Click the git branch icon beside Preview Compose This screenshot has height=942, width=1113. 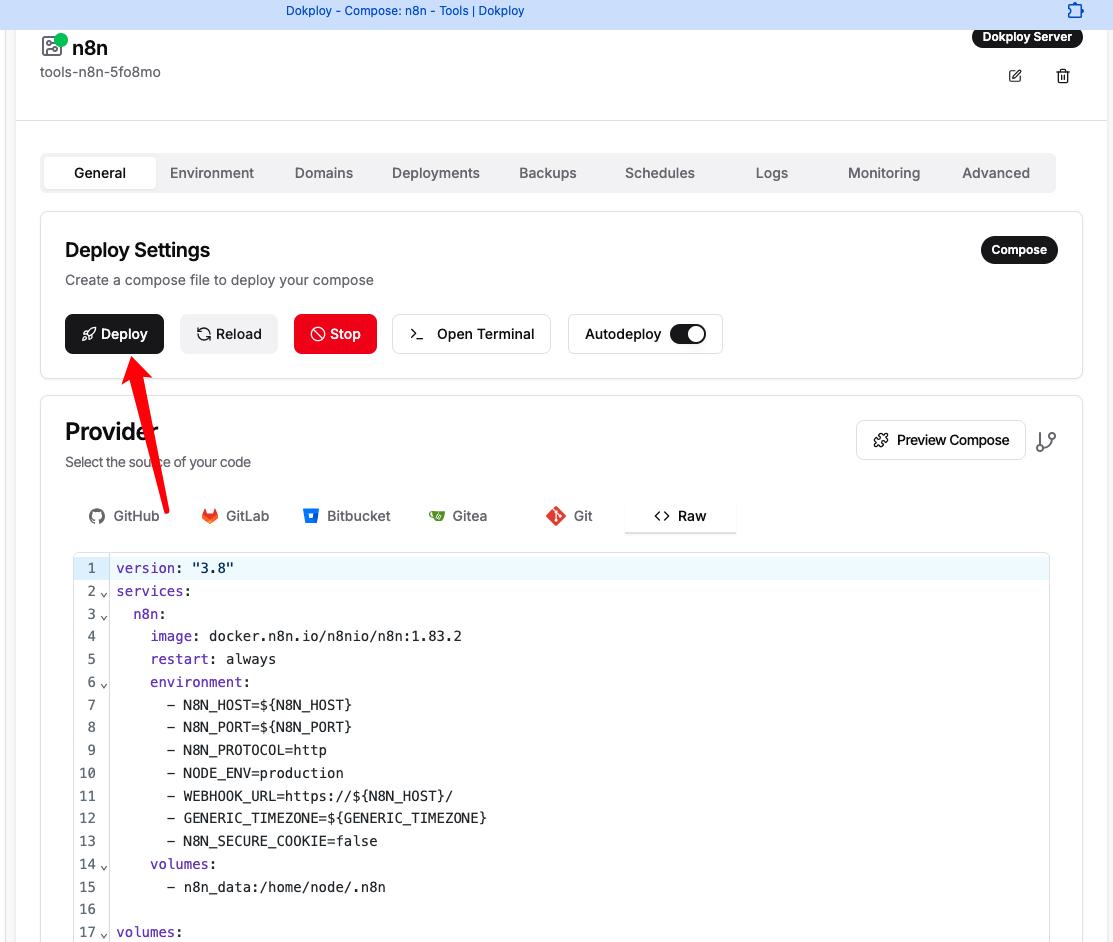click(1046, 441)
